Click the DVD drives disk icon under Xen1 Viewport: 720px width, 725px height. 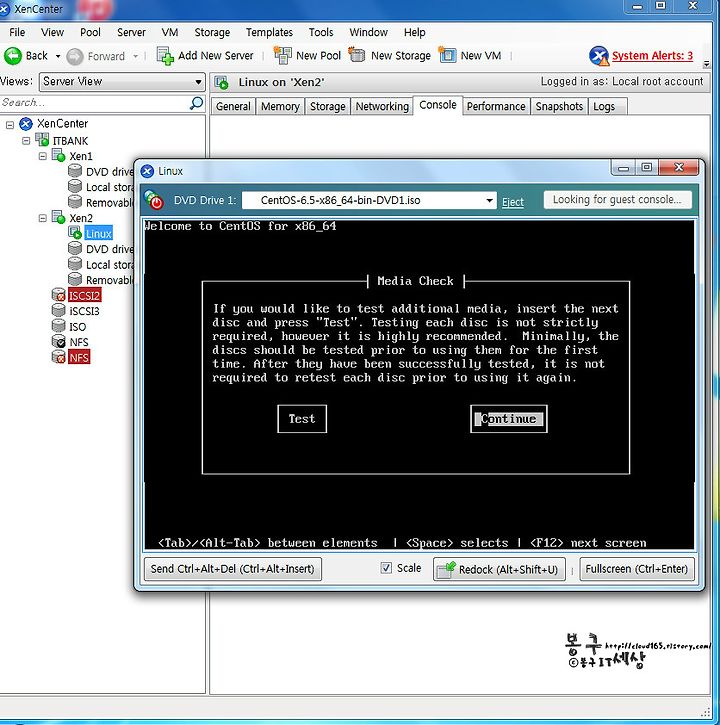point(75,171)
